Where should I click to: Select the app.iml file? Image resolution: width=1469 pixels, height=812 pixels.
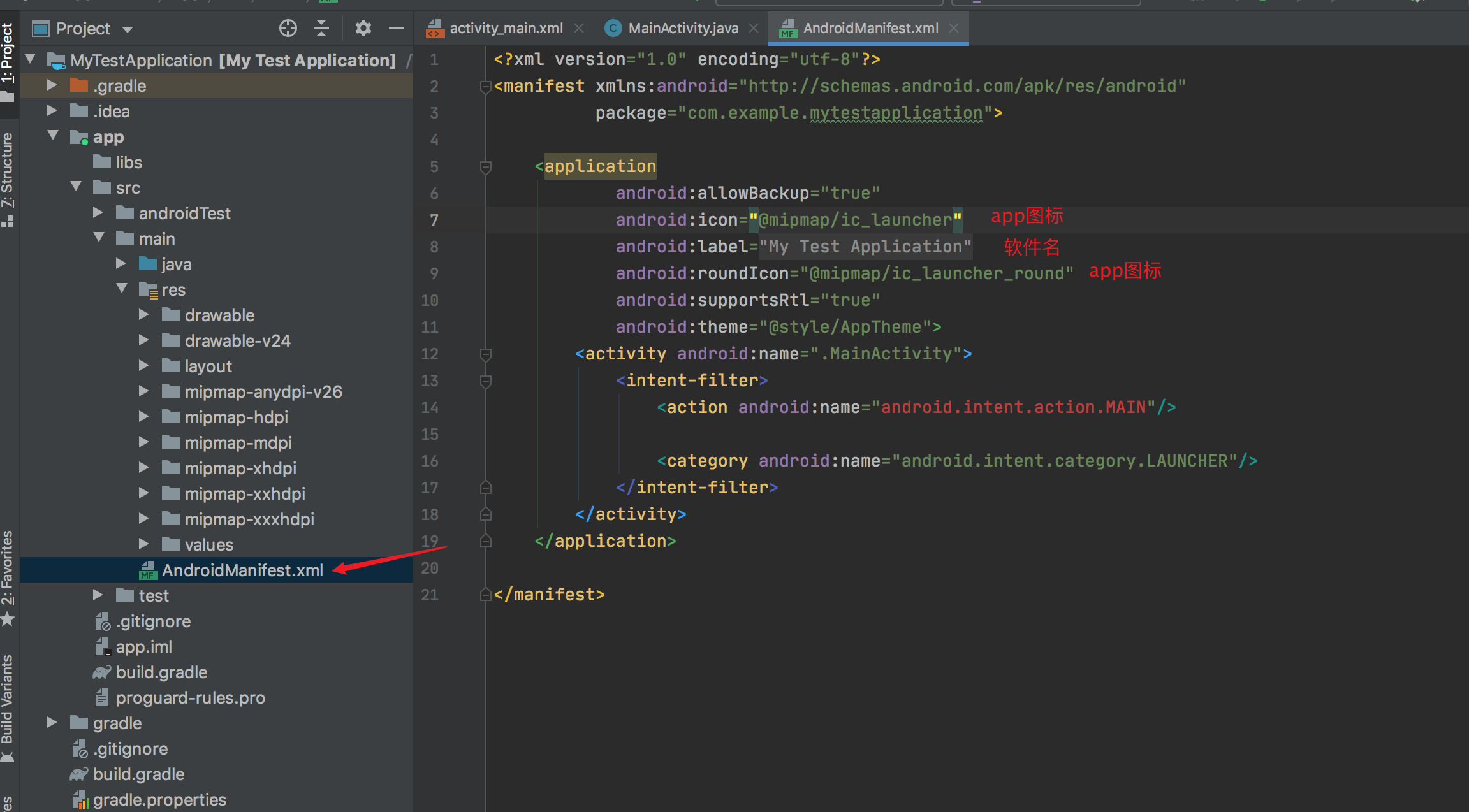click(133, 646)
